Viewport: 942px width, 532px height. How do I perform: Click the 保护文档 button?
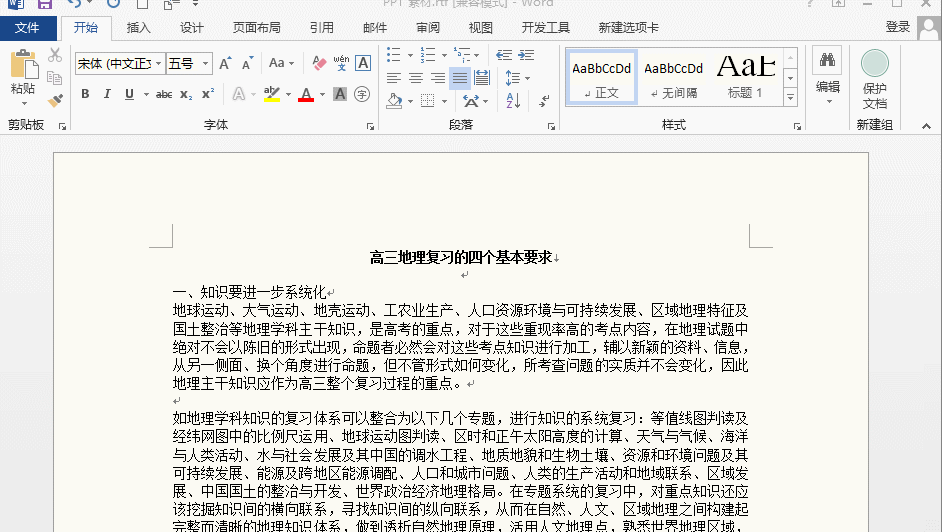[874, 80]
